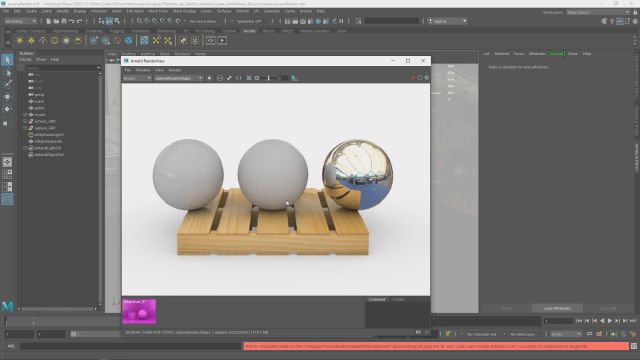640x360 pixels.
Task: Open the Arnold shelf tab
Action: pyautogui.click(x=249, y=31)
